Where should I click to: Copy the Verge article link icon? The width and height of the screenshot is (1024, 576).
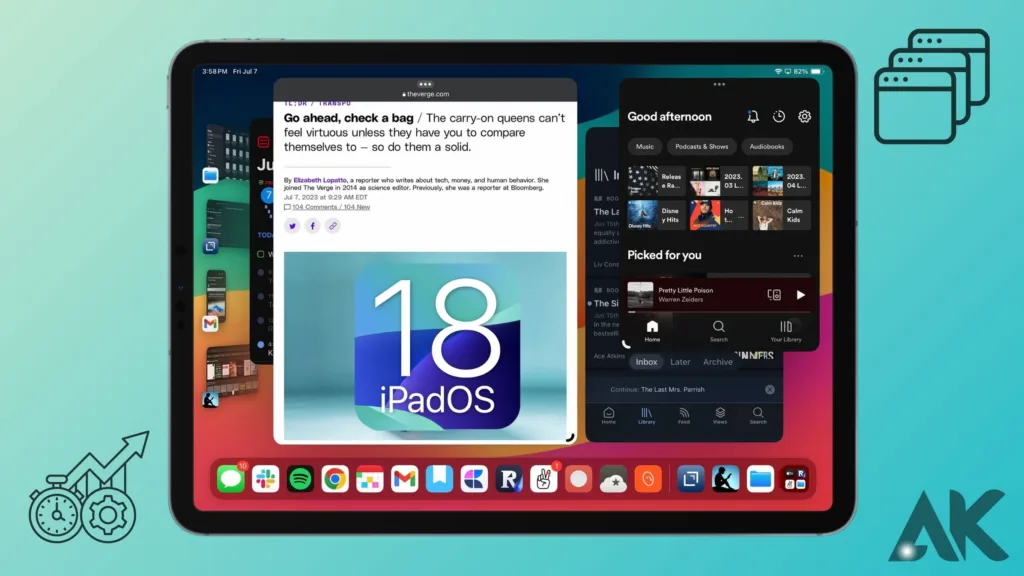coord(332,226)
